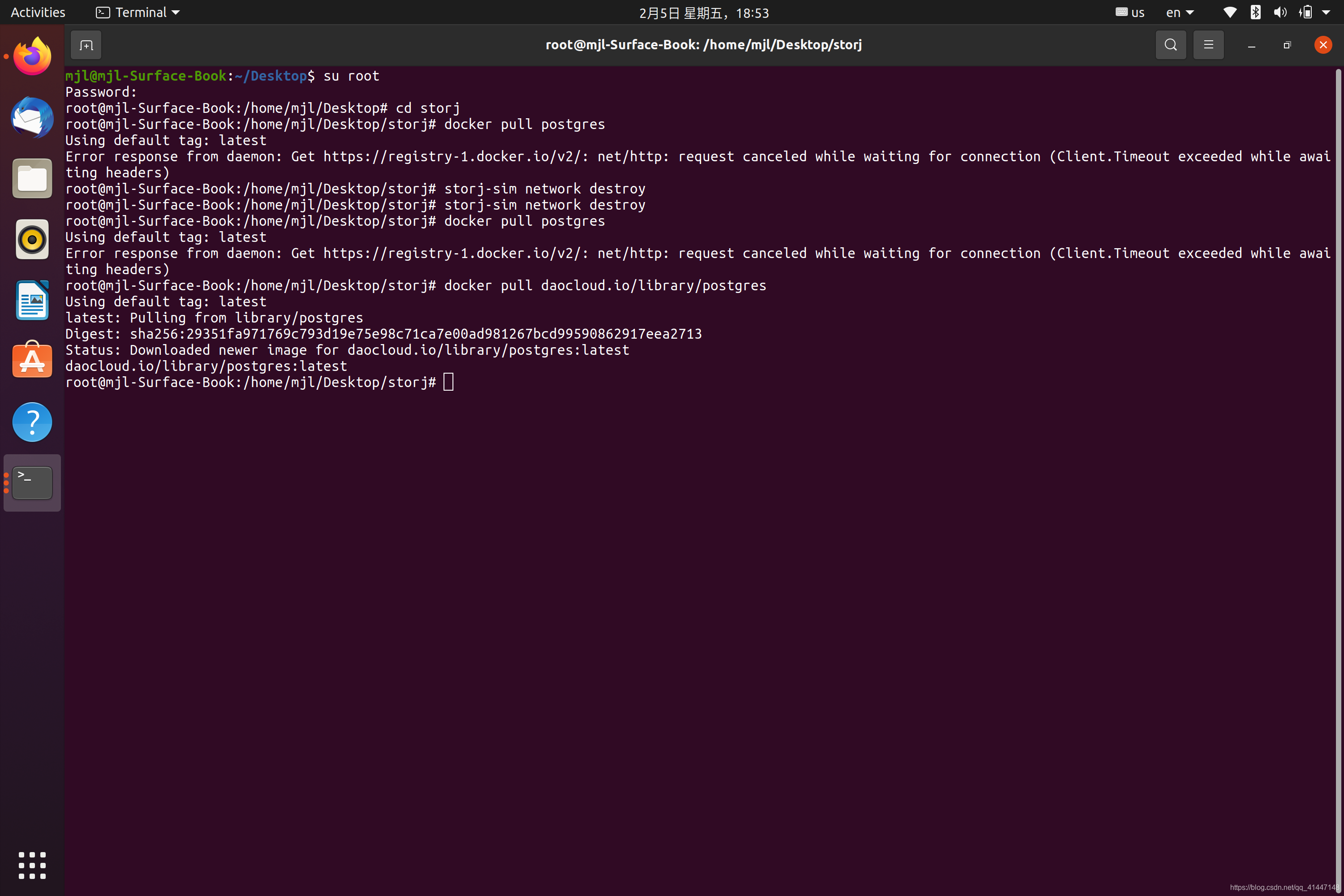Image resolution: width=1344 pixels, height=896 pixels.
Task: Click the terminal prompt cursor
Action: tap(448, 382)
